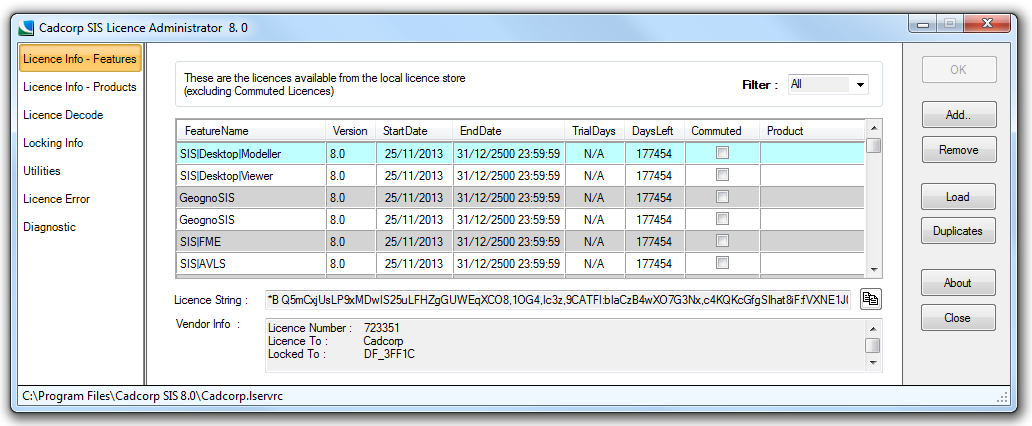Click the Remove button
The image size is (1032, 426).
[958, 149]
